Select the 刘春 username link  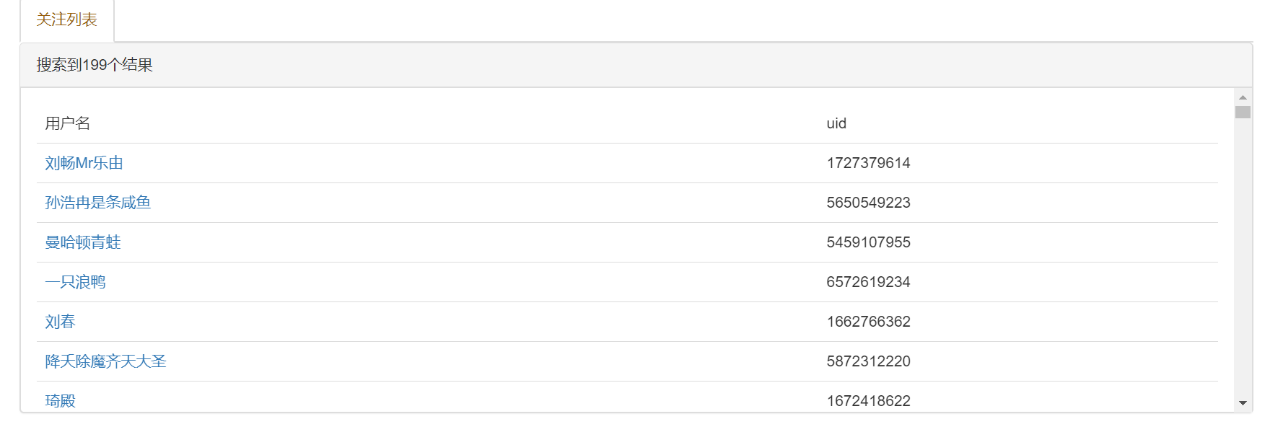(x=60, y=322)
